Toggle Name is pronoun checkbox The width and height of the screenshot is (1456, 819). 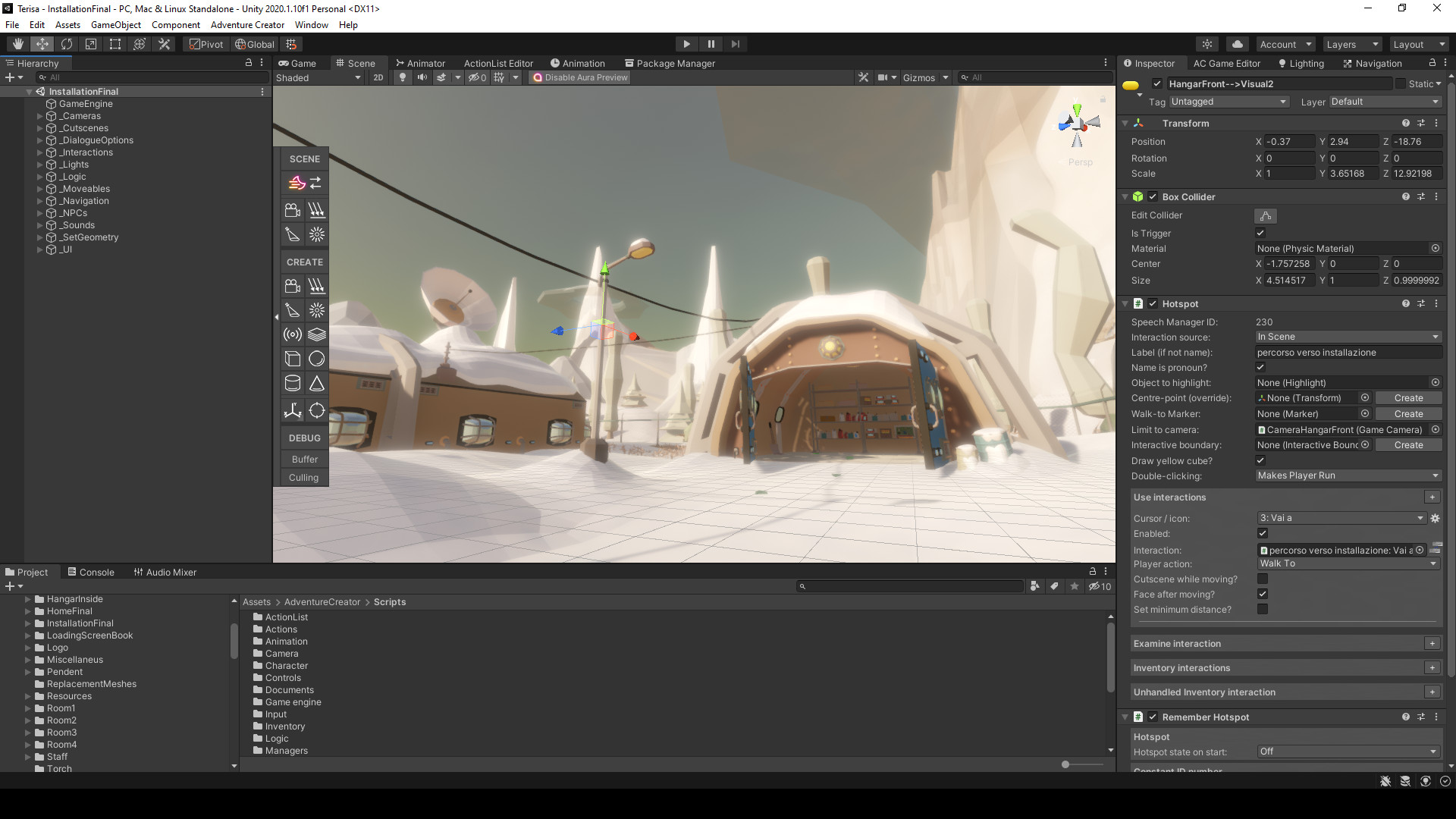click(1260, 368)
